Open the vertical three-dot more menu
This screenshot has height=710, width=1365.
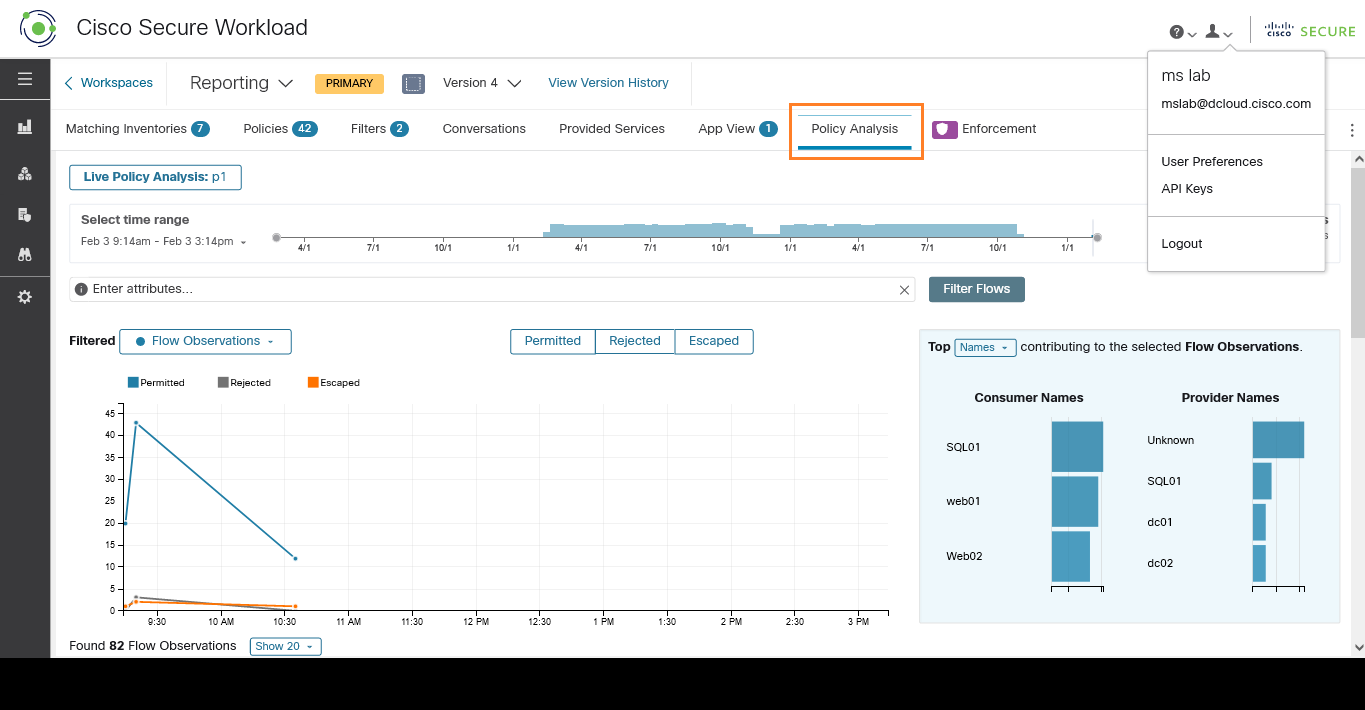coord(1352,130)
